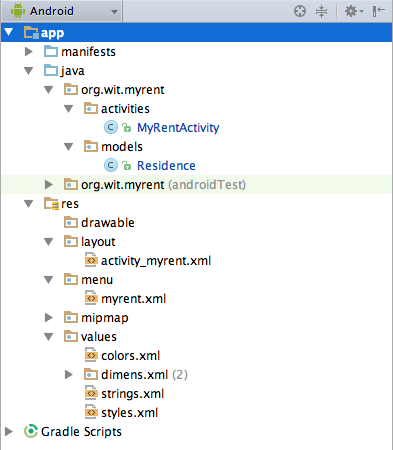Select the app node label
Viewport: 393px width, 450px height.
52,33
